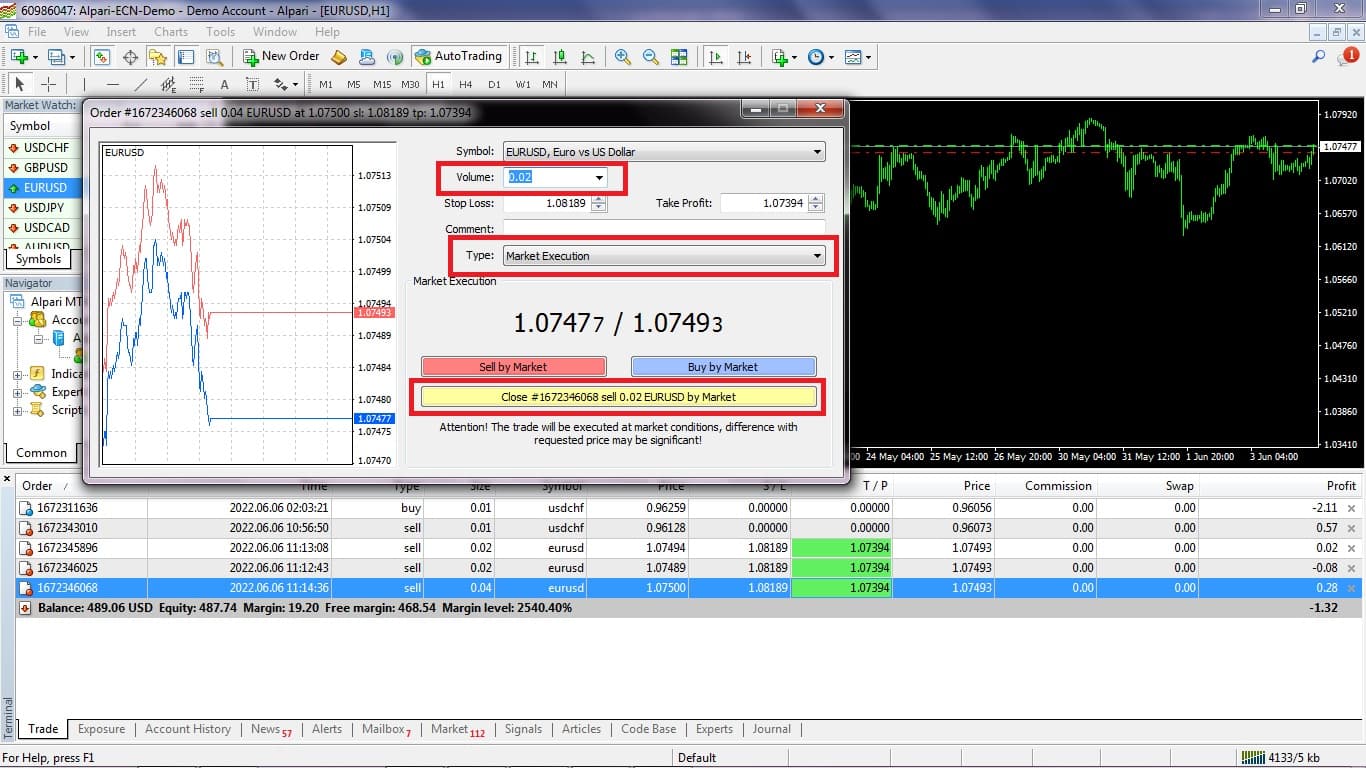Select the trendline drawing tool
The width and height of the screenshot is (1366, 768).
point(141,84)
